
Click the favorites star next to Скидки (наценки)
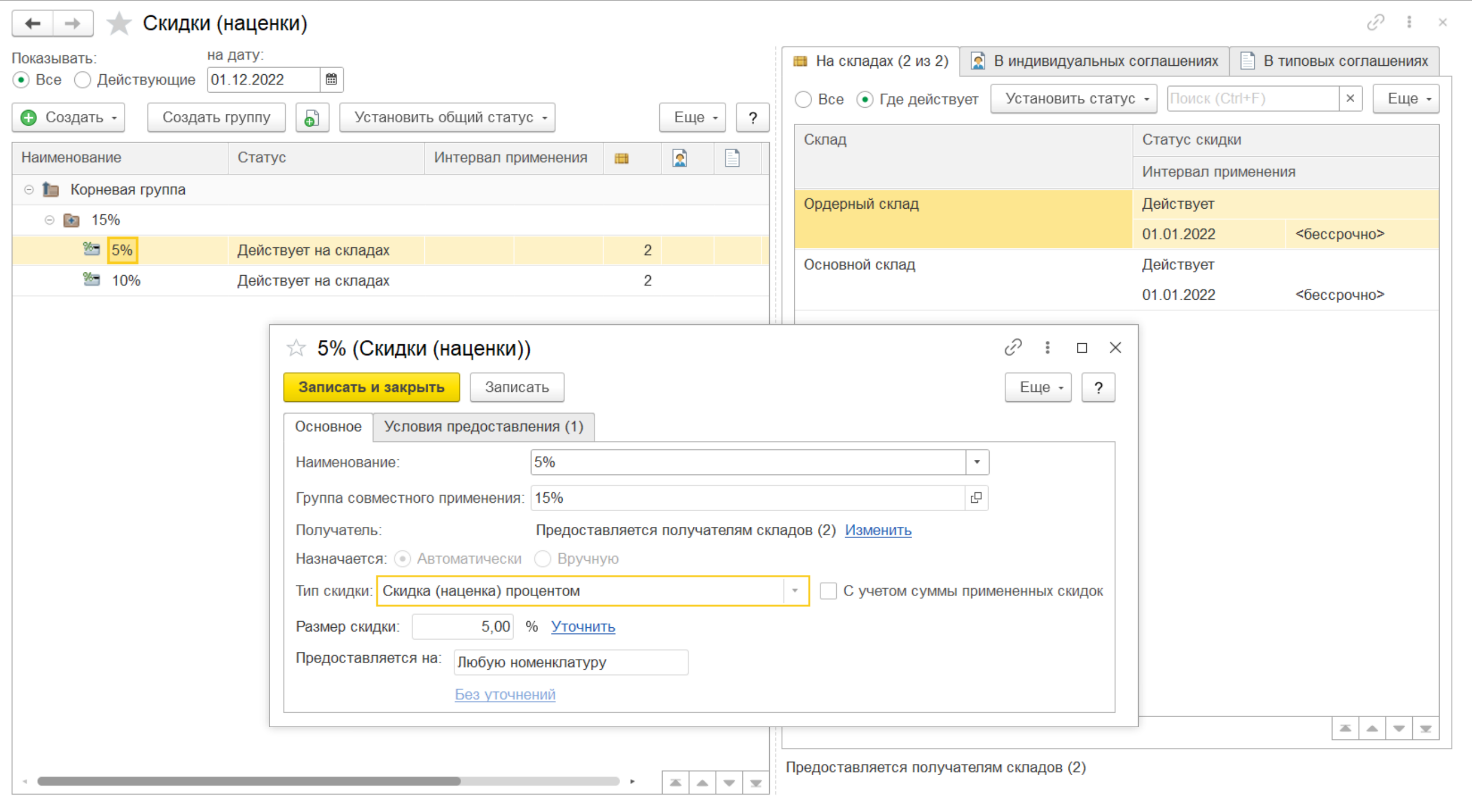tap(119, 23)
